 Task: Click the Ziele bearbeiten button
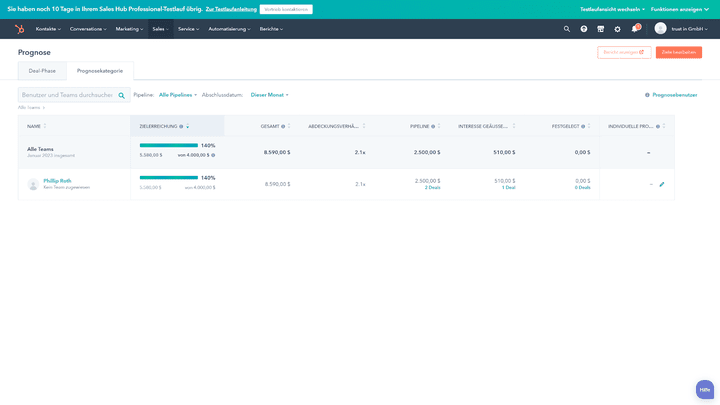click(x=678, y=52)
